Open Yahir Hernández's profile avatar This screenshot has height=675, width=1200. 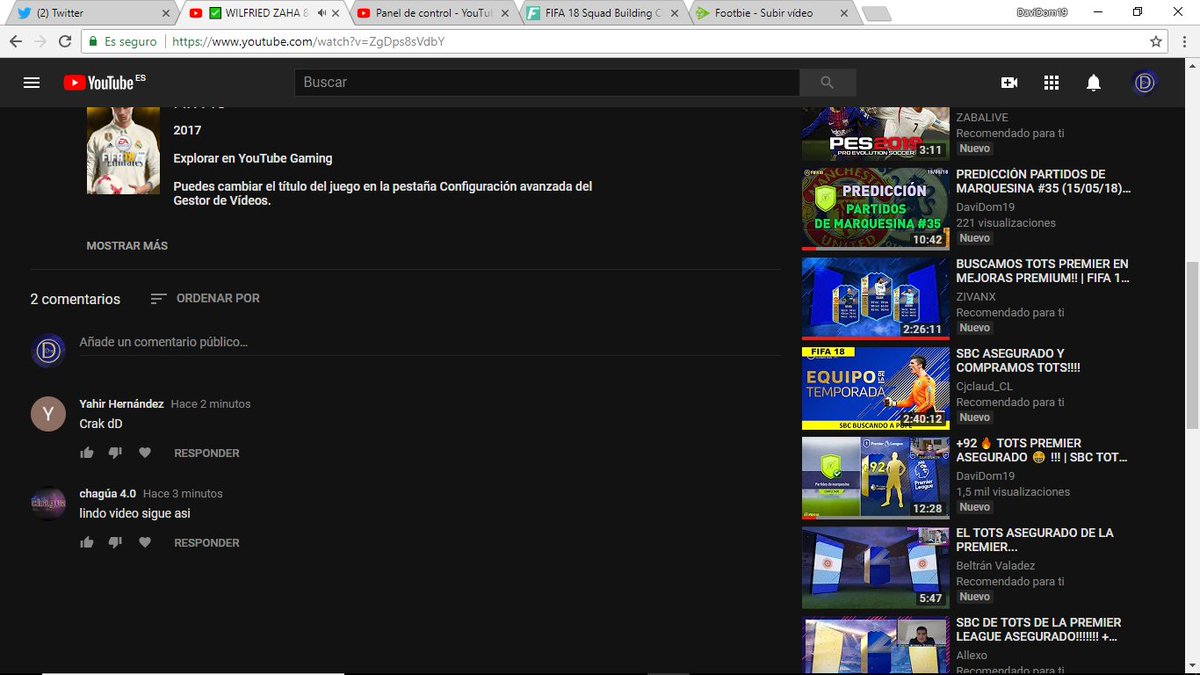click(48, 413)
